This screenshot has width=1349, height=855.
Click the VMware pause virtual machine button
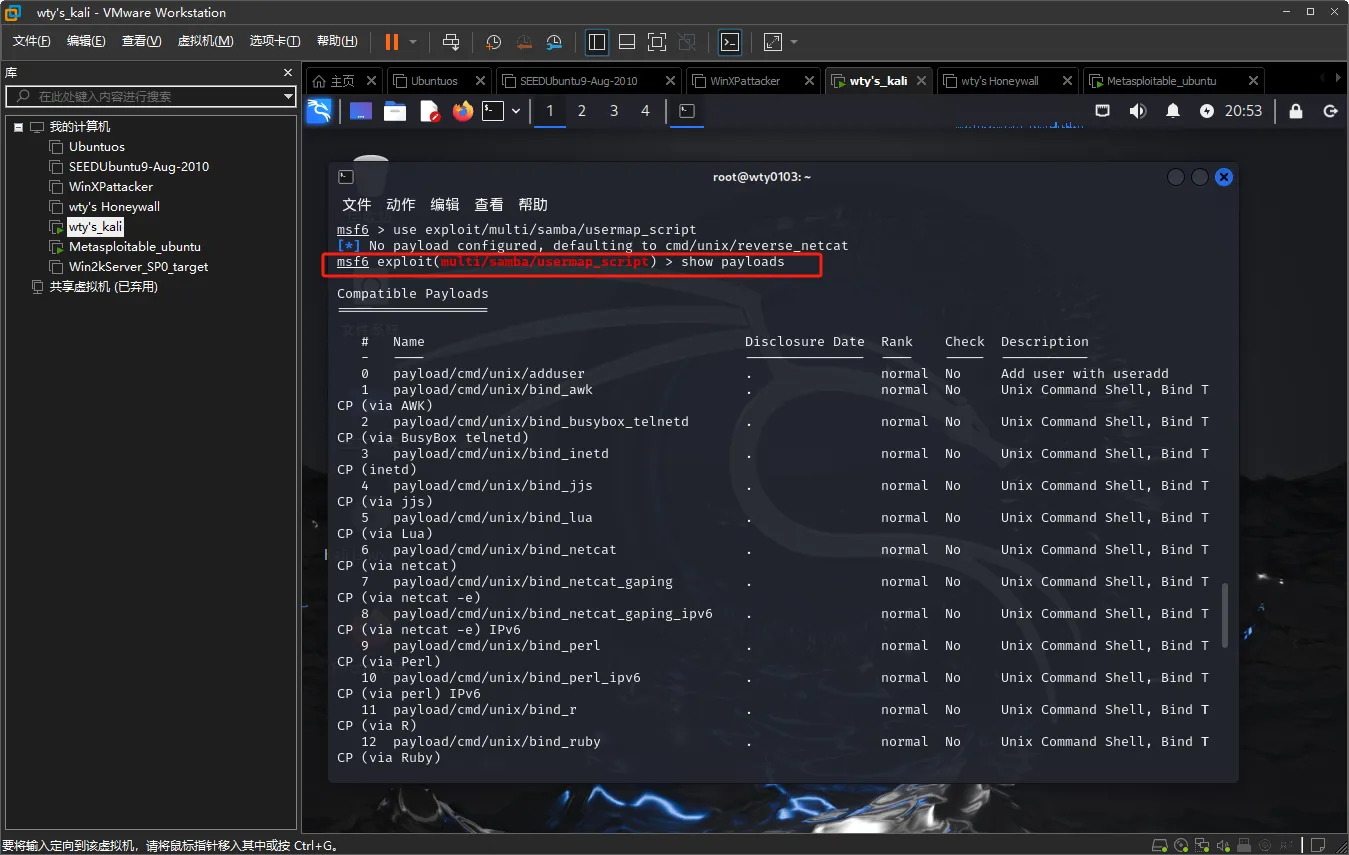coord(391,41)
